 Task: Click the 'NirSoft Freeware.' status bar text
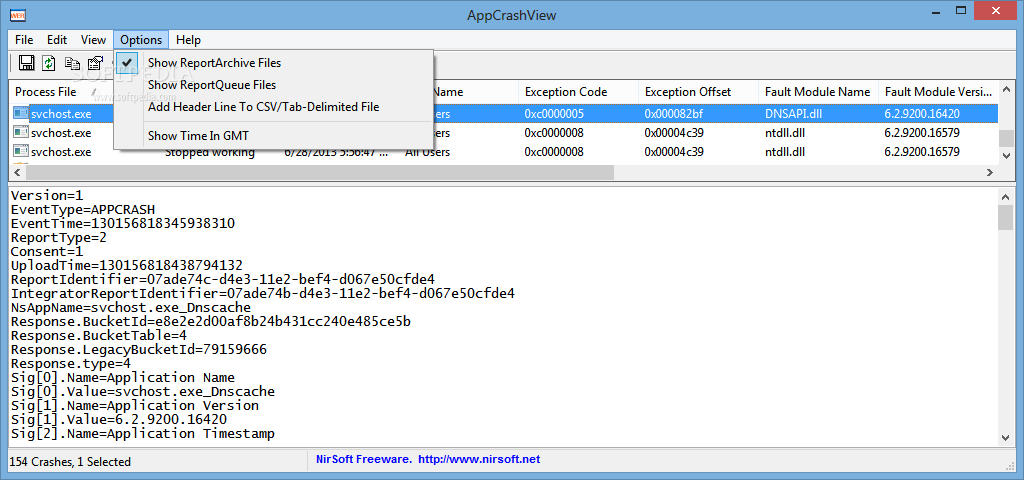click(x=364, y=459)
